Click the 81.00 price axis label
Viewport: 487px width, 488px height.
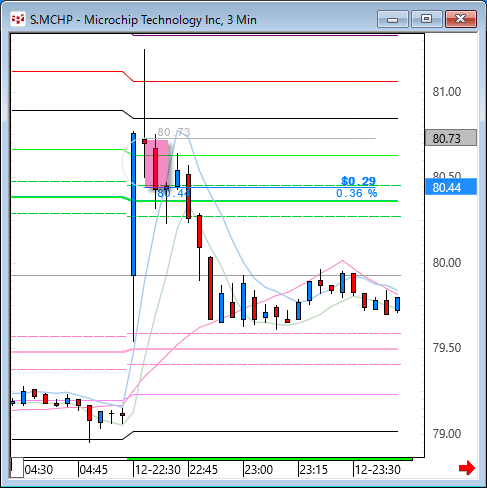447,92
